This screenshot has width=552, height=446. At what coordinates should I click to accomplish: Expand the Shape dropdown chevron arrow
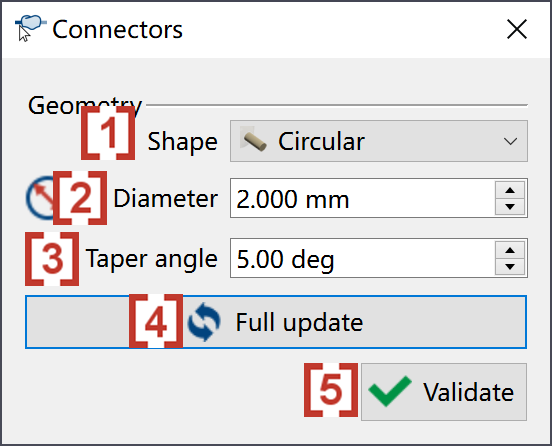click(510, 142)
